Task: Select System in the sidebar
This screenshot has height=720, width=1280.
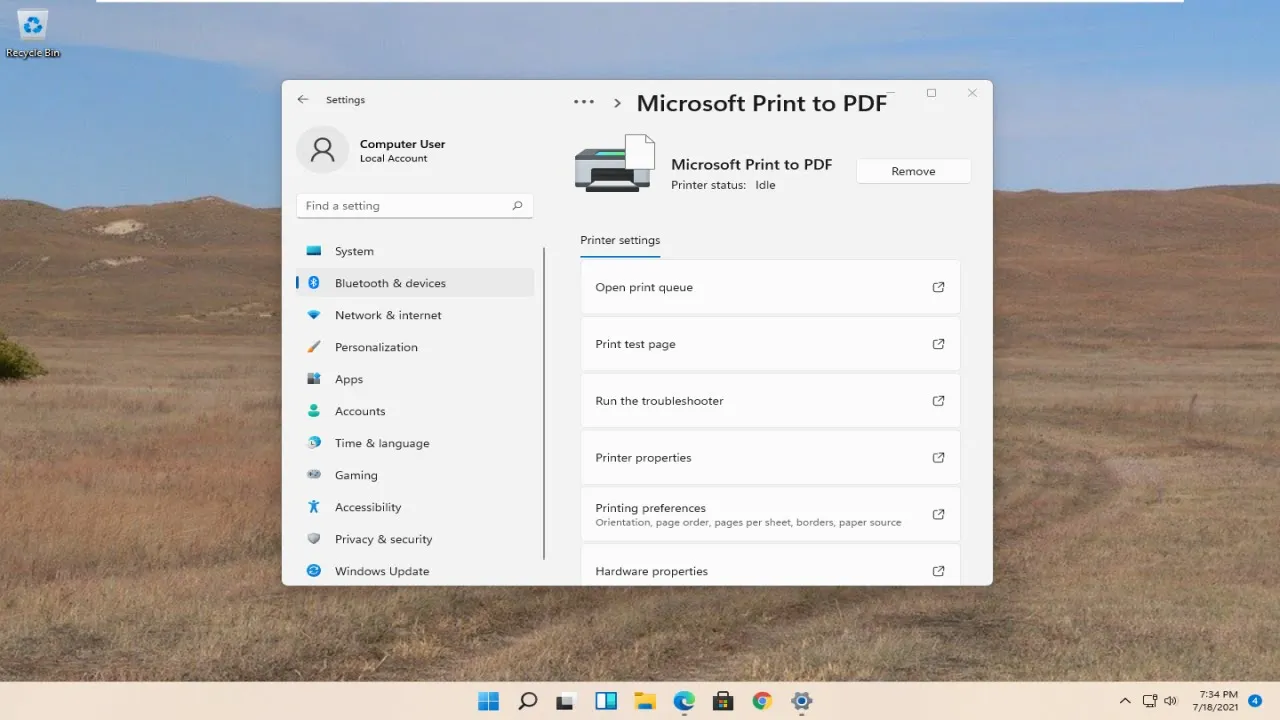Action: (x=415, y=251)
